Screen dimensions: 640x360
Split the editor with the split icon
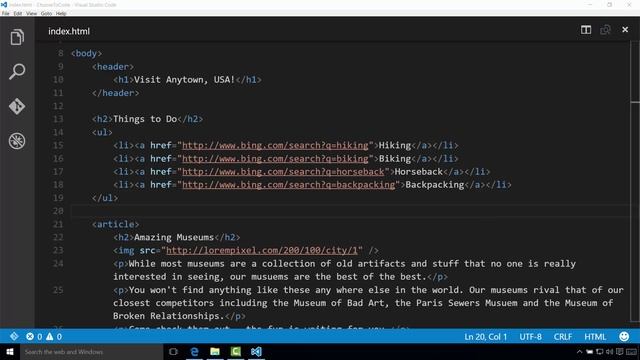(586, 30)
